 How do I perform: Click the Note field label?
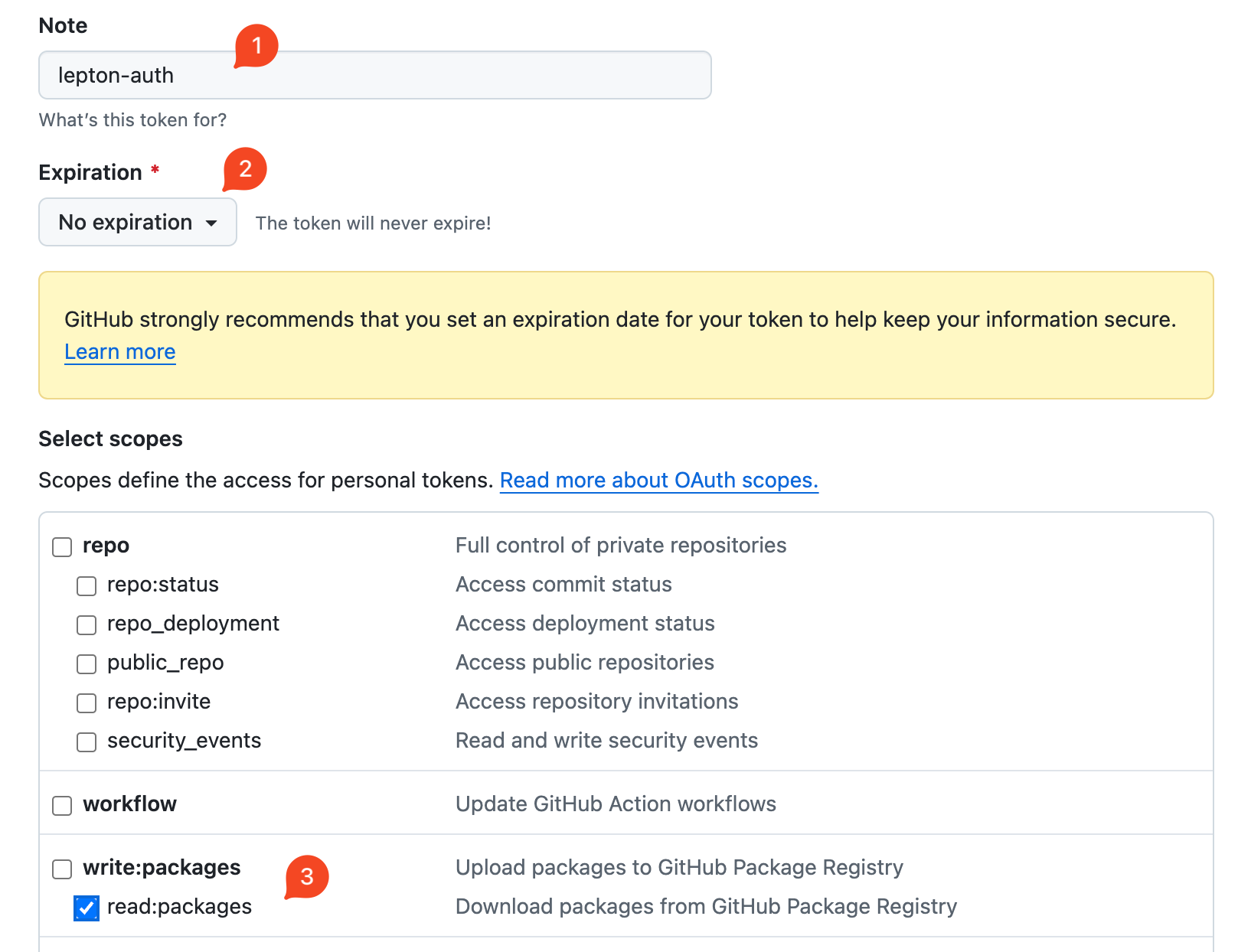[63, 25]
